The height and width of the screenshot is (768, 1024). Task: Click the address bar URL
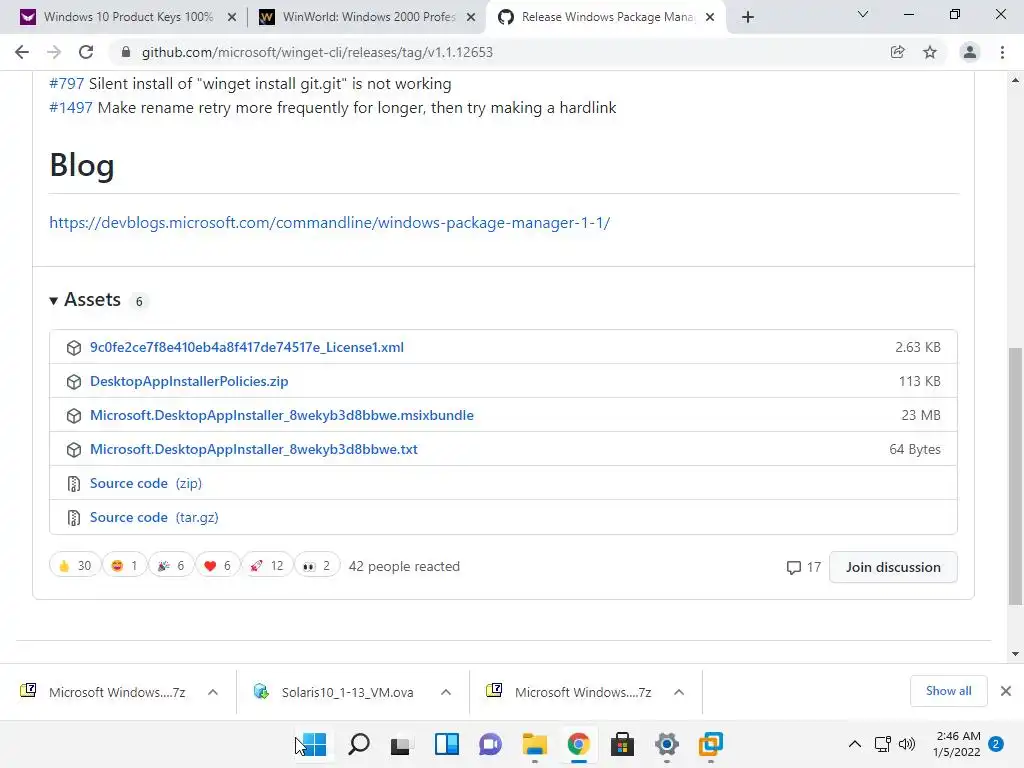[317, 52]
